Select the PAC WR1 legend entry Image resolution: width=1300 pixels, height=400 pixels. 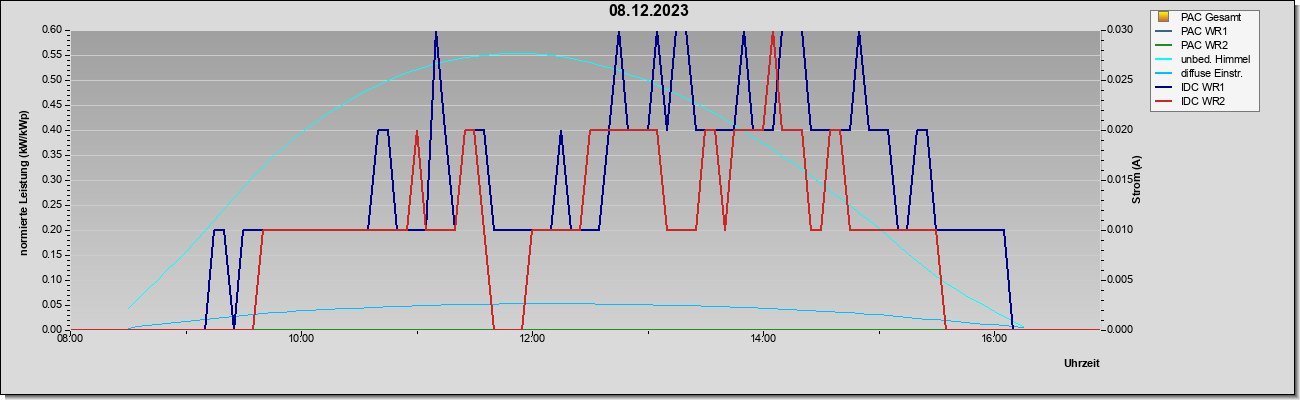(1204, 31)
